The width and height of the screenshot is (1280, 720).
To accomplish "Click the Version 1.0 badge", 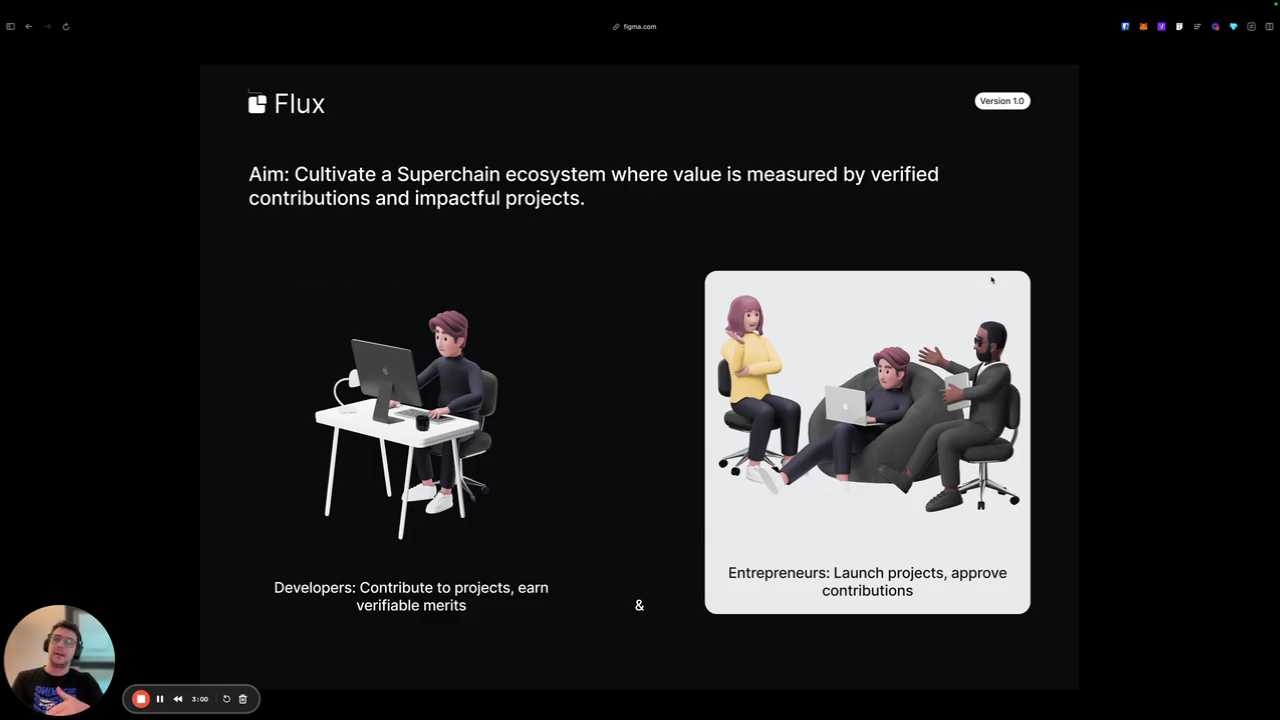I will pos(1002,101).
